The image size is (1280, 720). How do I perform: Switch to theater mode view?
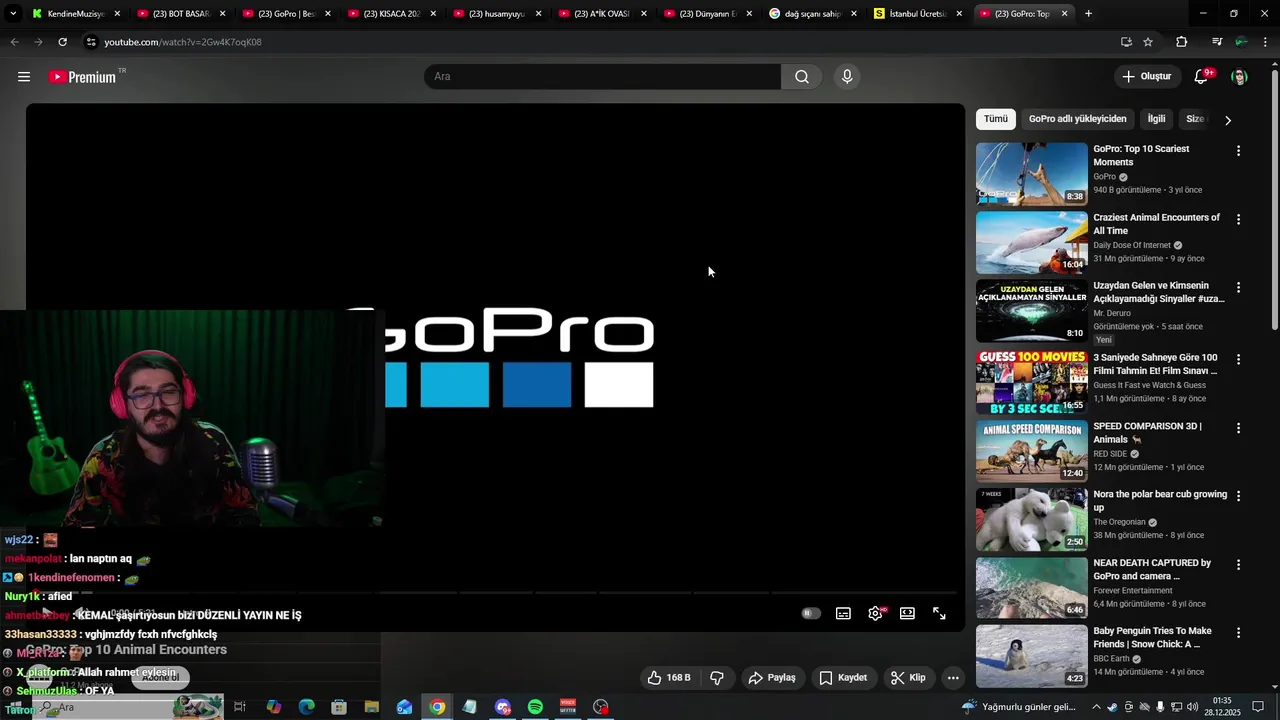(907, 614)
